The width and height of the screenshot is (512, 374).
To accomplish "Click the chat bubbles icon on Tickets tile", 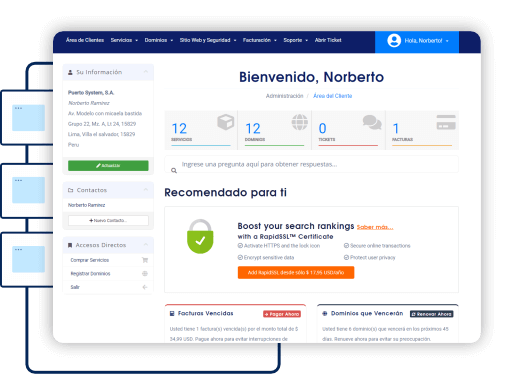I will (x=372, y=122).
